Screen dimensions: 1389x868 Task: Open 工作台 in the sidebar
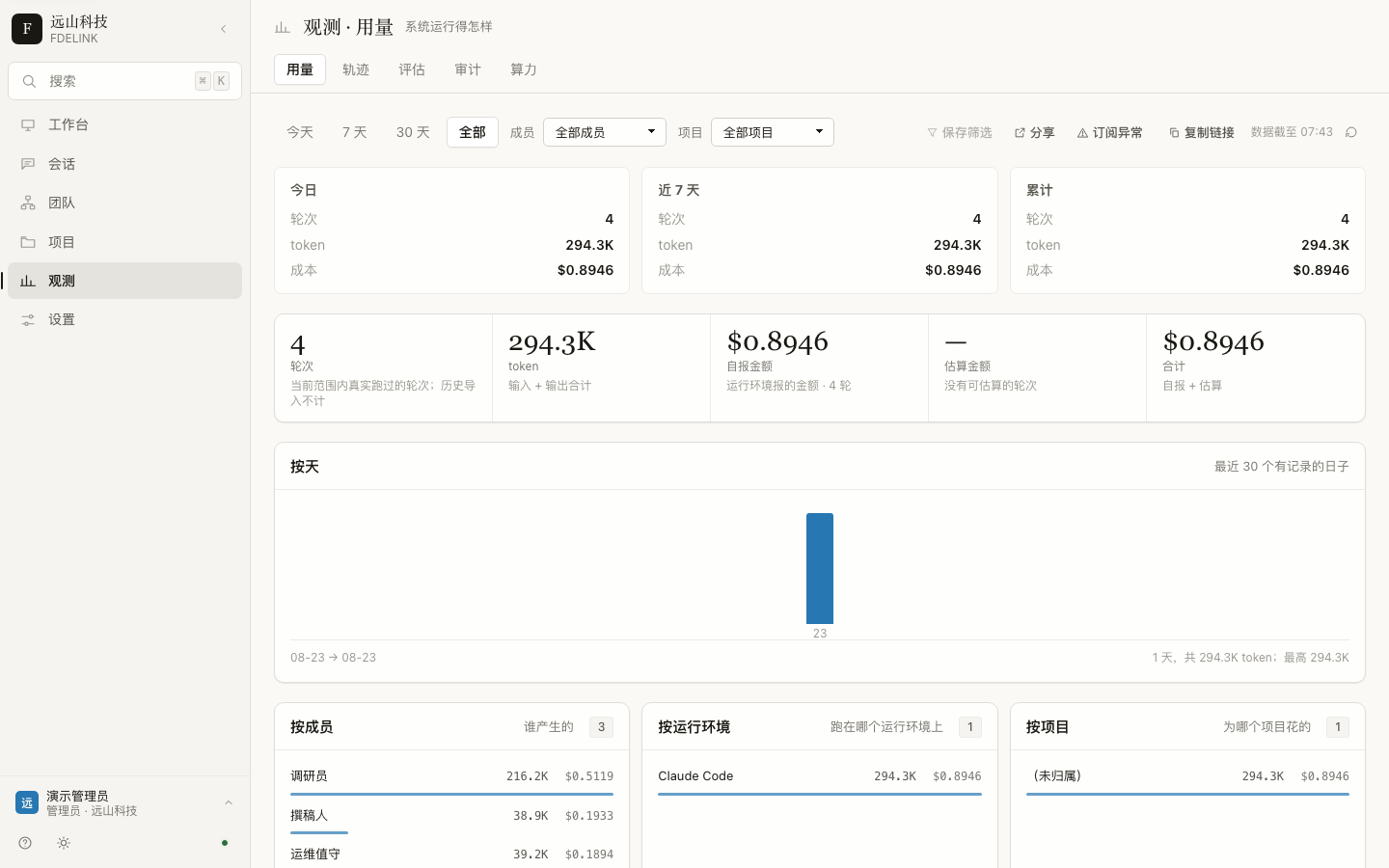click(x=124, y=124)
